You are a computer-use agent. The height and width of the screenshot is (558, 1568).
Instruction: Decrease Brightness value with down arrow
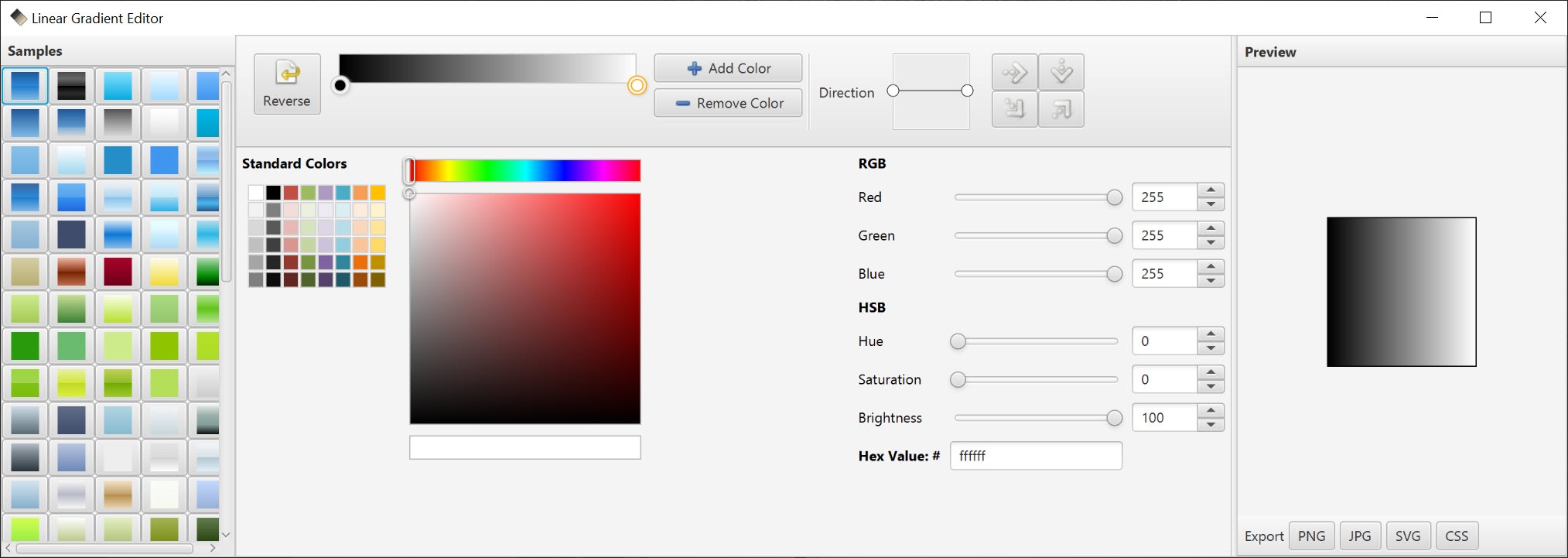(1211, 425)
